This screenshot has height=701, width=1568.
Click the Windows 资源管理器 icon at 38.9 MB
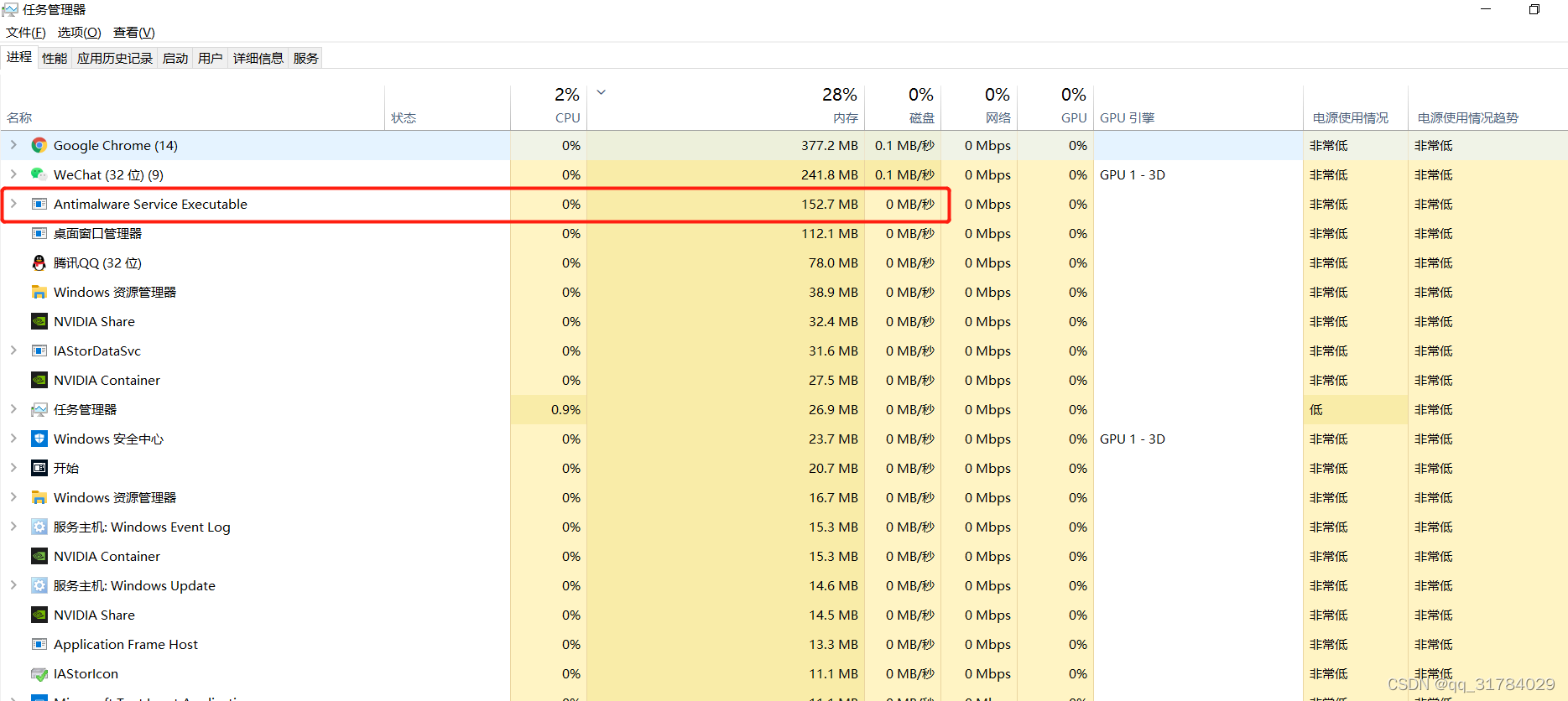(39, 292)
